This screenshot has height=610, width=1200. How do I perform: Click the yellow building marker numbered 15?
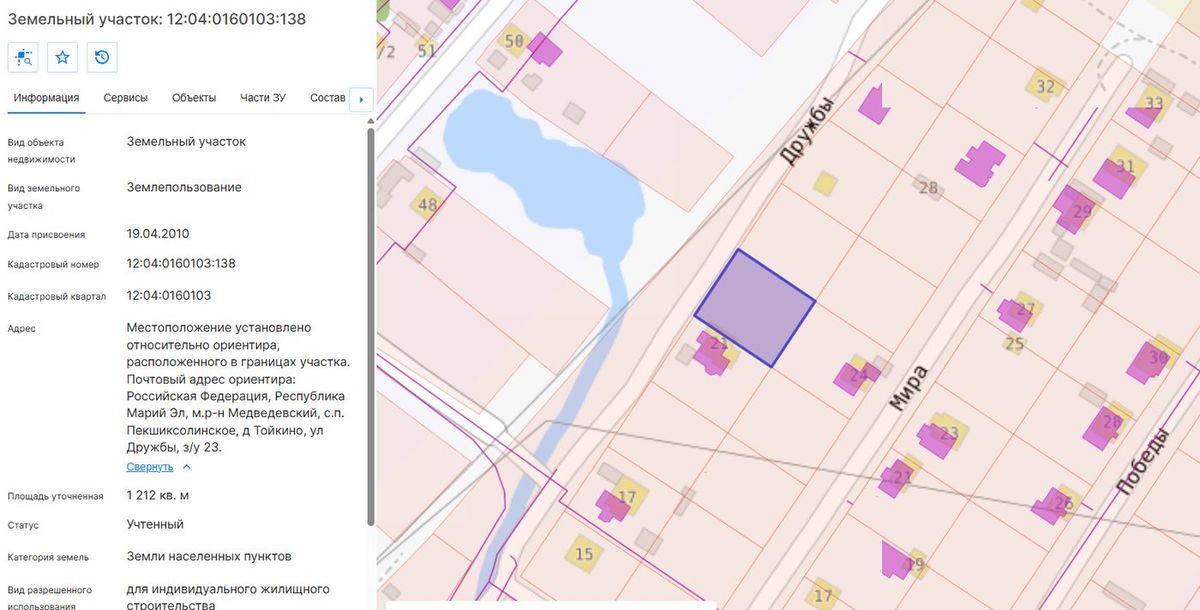[x=584, y=553]
